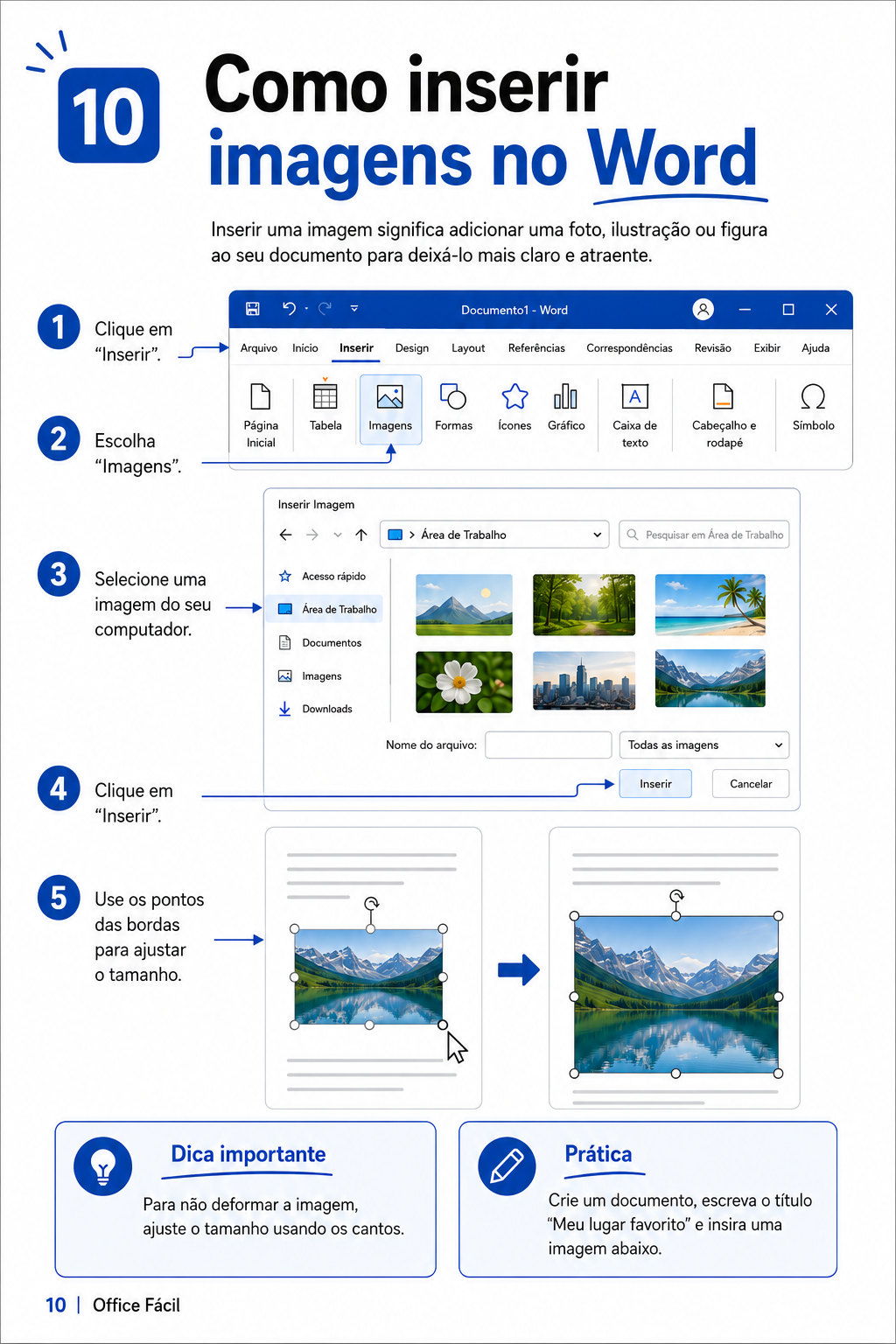The image size is (896, 1344).
Task: Click rotation handle of enlarged image
Action: [676, 895]
